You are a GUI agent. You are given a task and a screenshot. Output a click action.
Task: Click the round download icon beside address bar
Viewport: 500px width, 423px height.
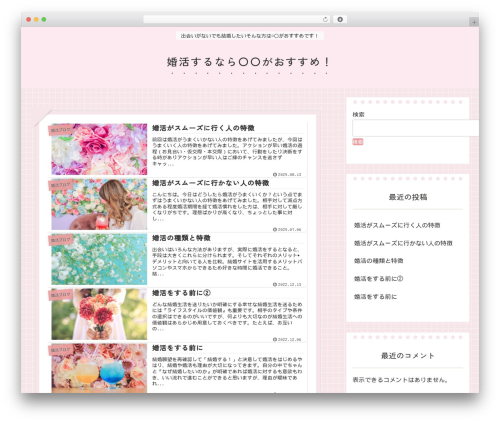pos(340,19)
